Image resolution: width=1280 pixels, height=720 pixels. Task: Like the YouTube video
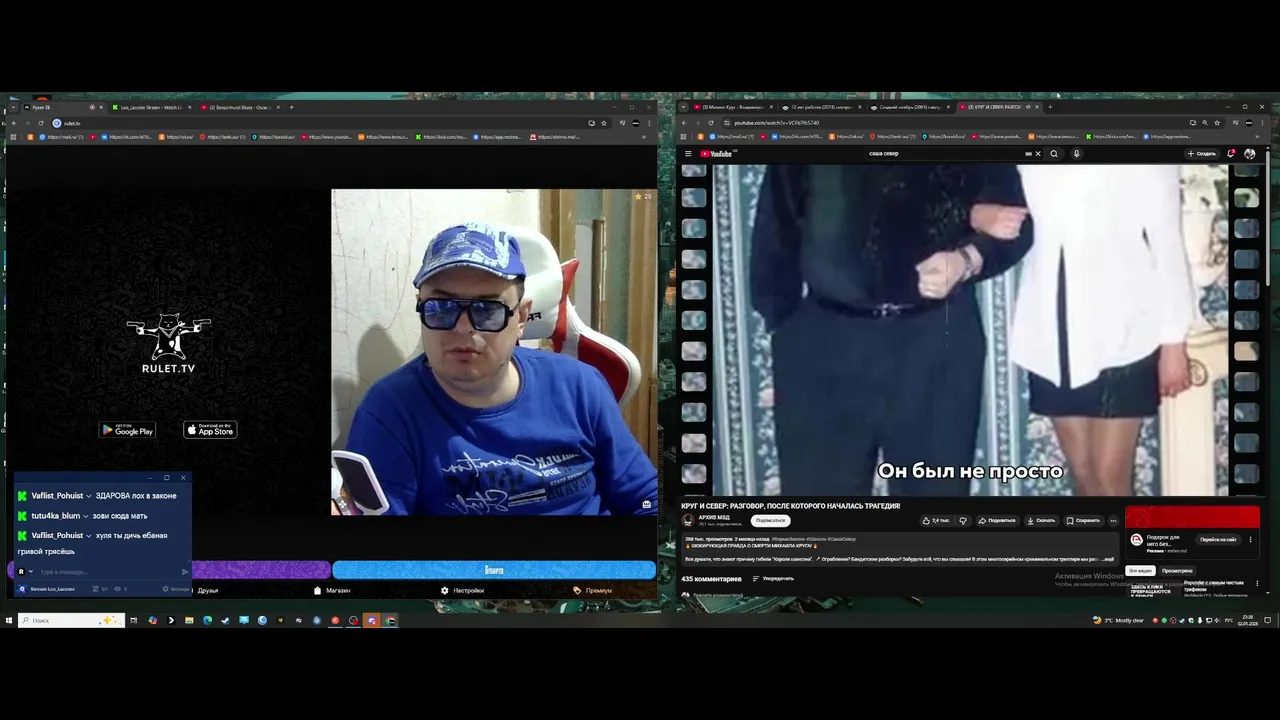pos(937,520)
